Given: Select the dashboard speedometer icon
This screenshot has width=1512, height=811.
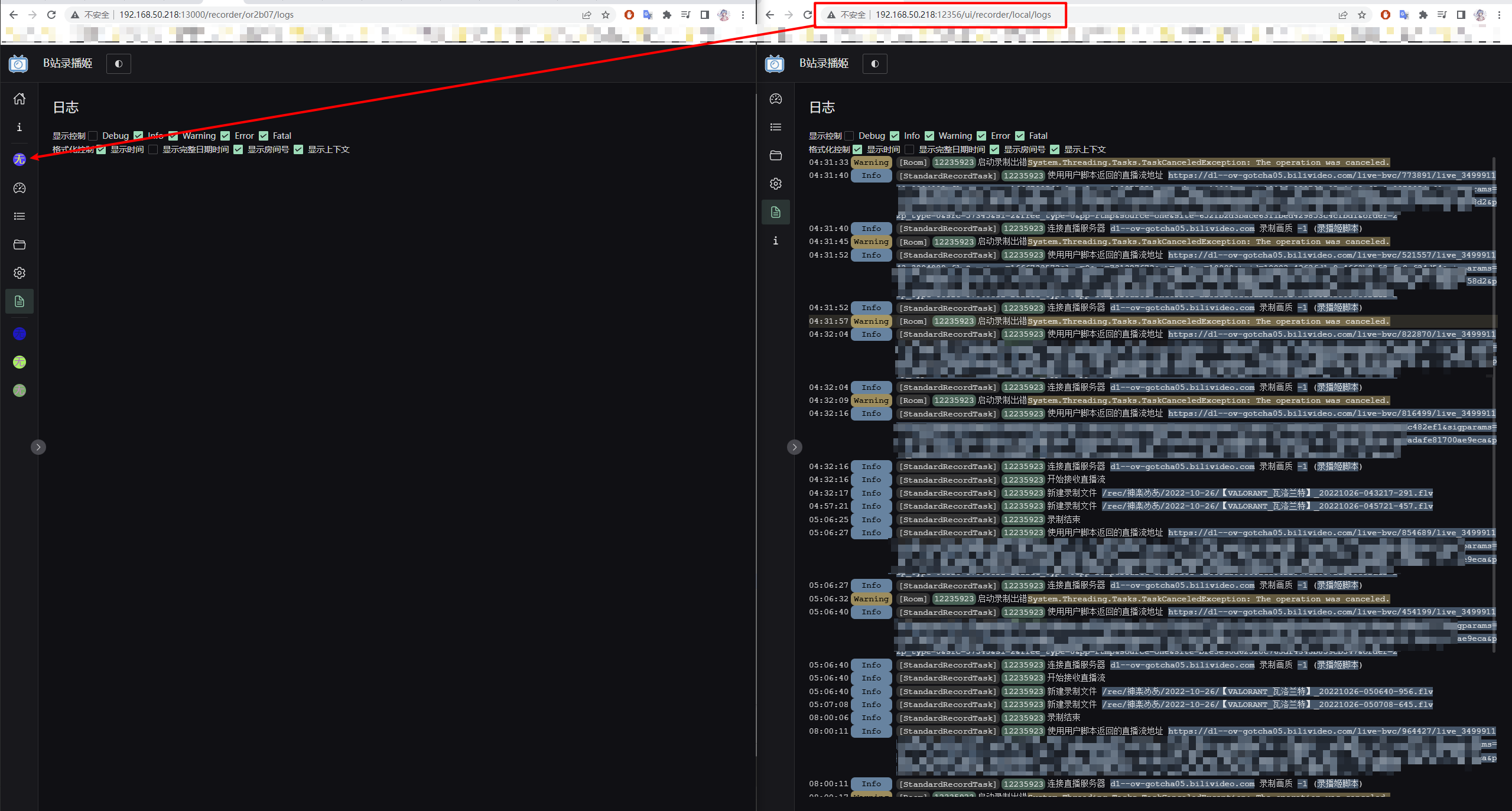Looking at the screenshot, I should coord(19,188).
